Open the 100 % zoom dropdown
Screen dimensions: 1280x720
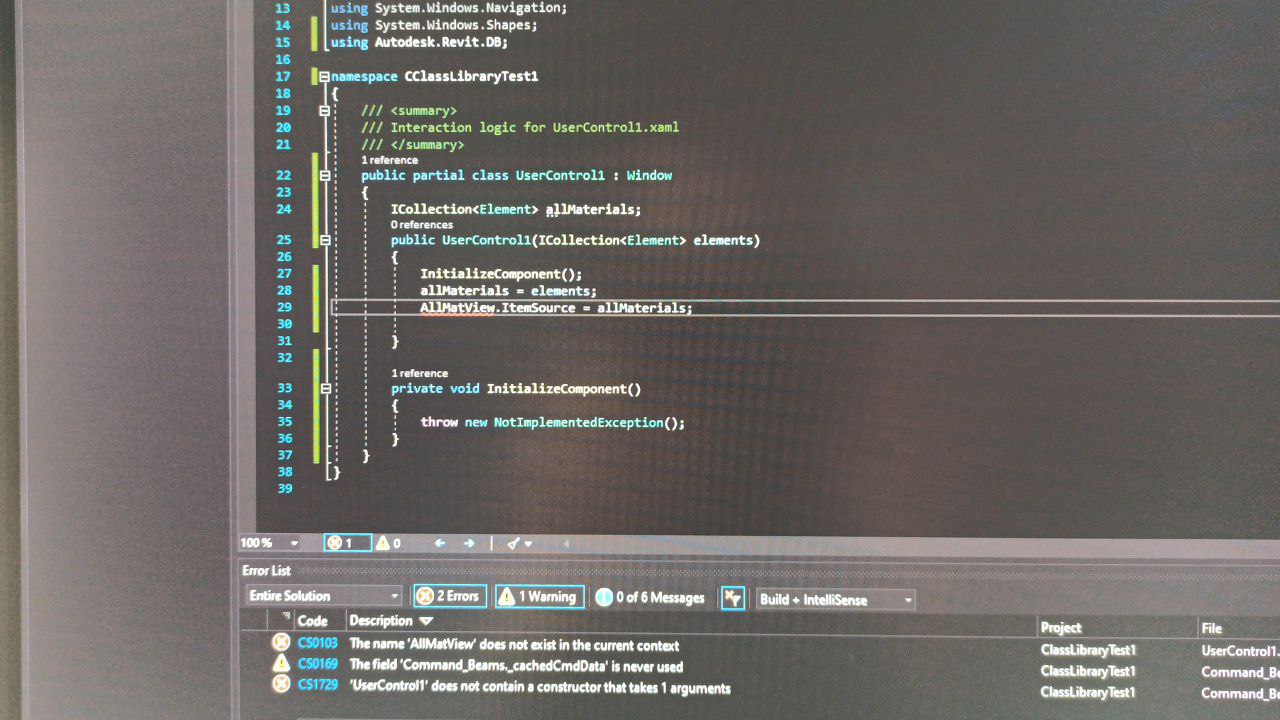coord(294,543)
